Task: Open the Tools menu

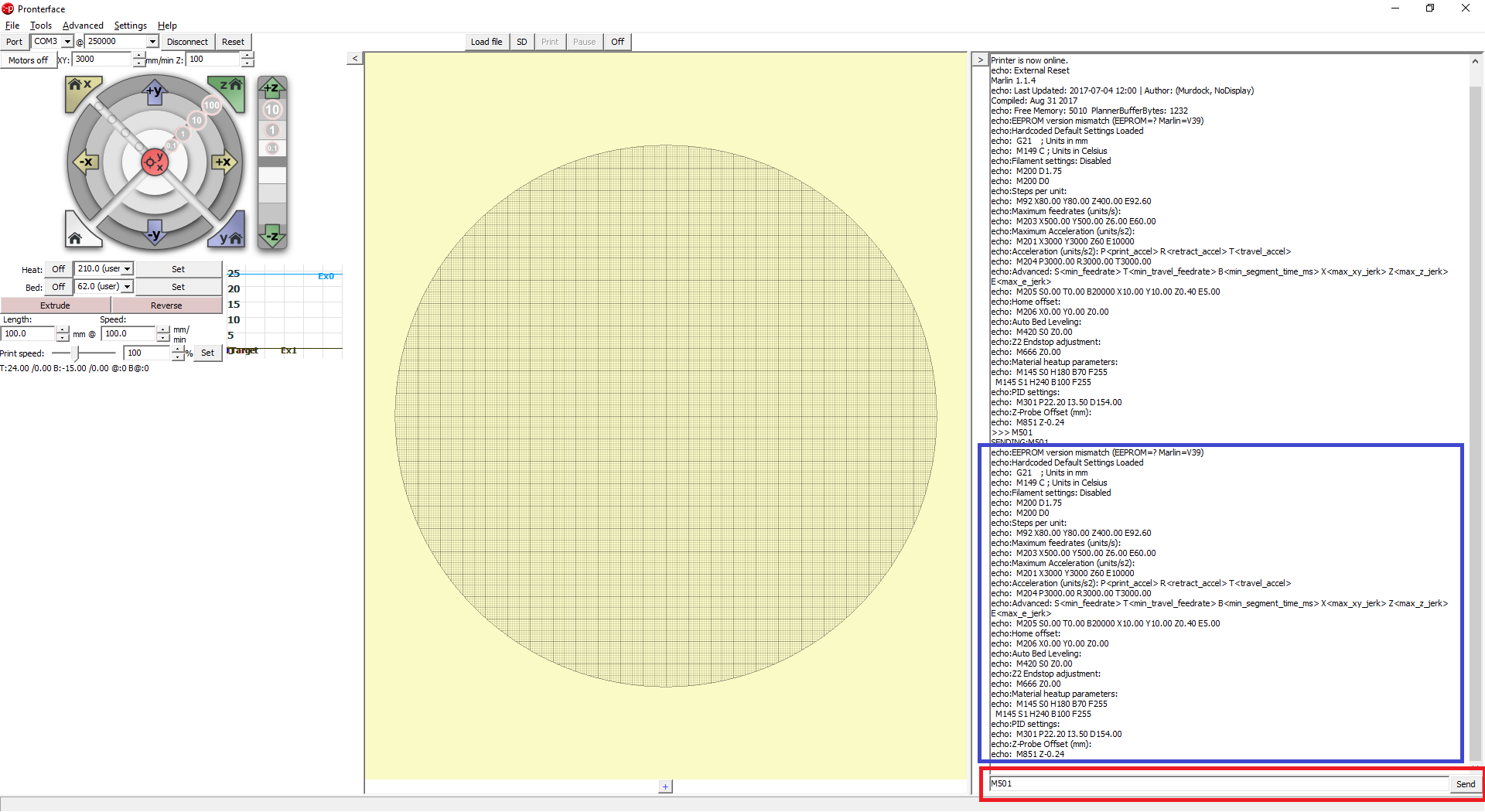Action: point(41,26)
